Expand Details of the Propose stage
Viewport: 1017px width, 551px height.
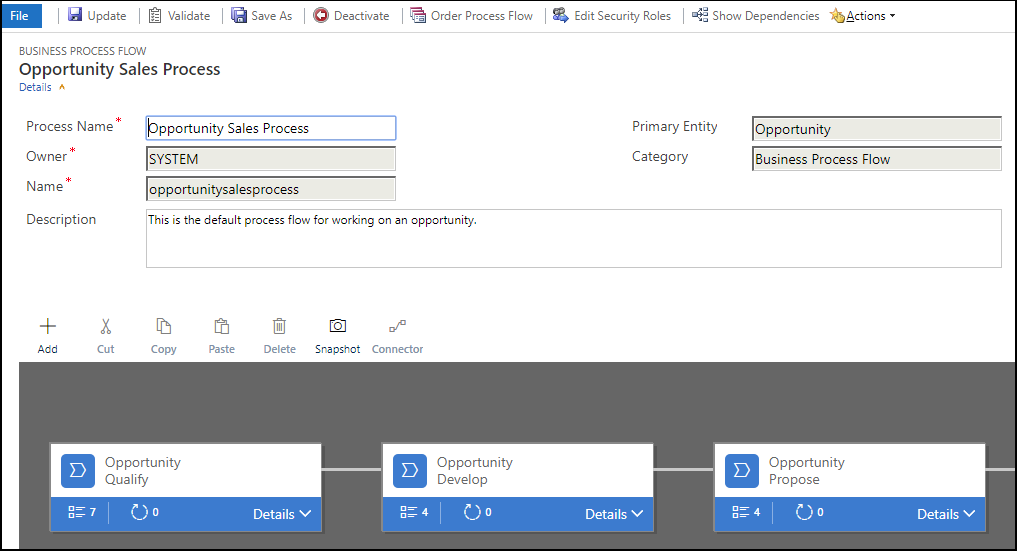click(945, 514)
